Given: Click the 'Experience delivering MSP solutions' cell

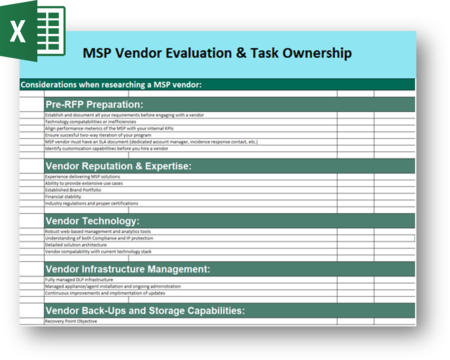Looking at the screenshot, I should tap(191, 177).
